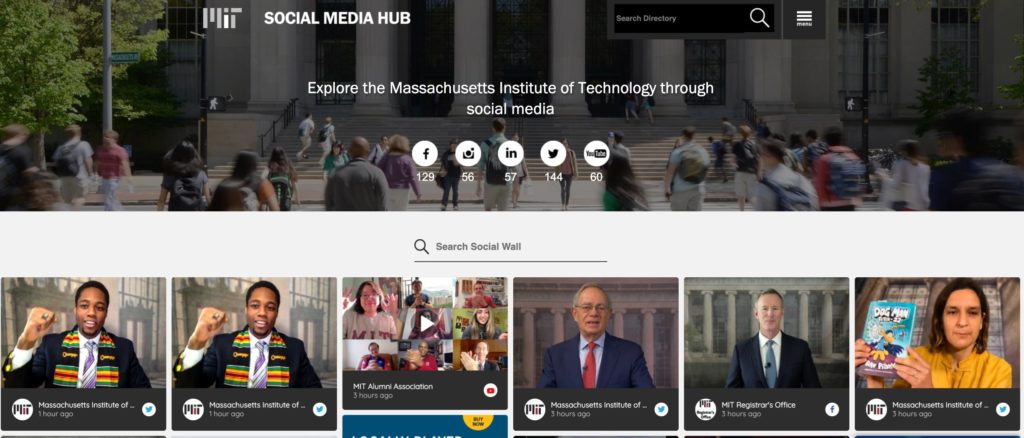Image resolution: width=1024 pixels, height=438 pixels.
Task: Open the Twitter accounts circle icon
Action: 553,154
